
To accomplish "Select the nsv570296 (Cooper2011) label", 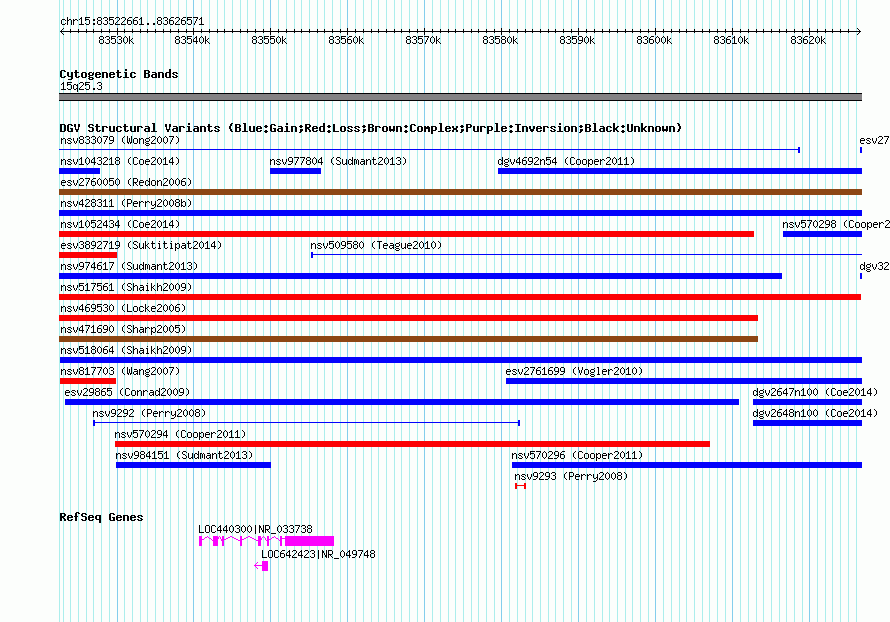I will pyautogui.click(x=577, y=455).
